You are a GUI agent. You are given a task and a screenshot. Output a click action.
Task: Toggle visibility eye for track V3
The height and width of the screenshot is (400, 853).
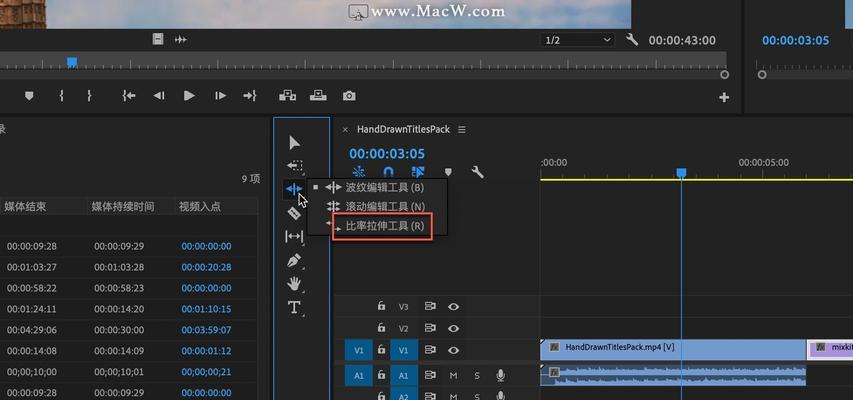pyautogui.click(x=454, y=307)
